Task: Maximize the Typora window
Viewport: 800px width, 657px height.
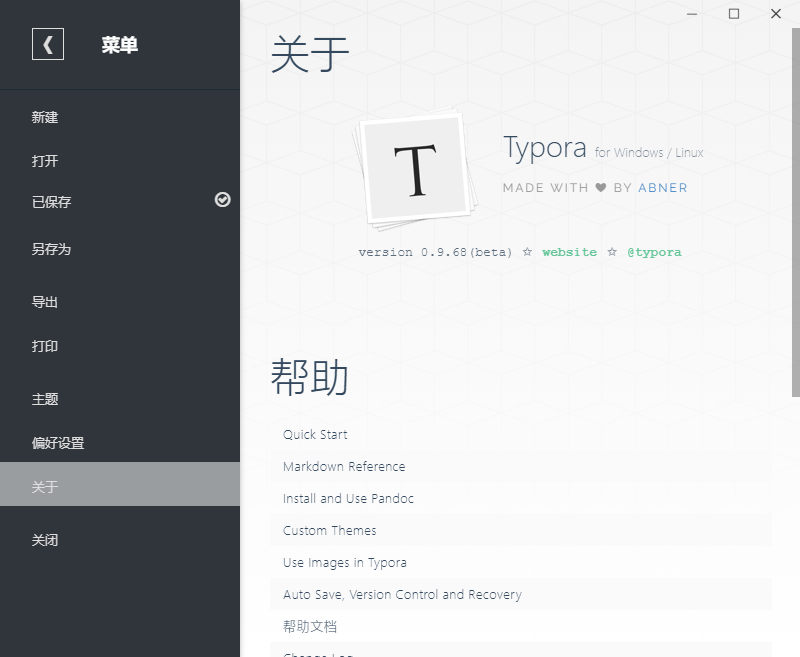Action: [x=734, y=14]
